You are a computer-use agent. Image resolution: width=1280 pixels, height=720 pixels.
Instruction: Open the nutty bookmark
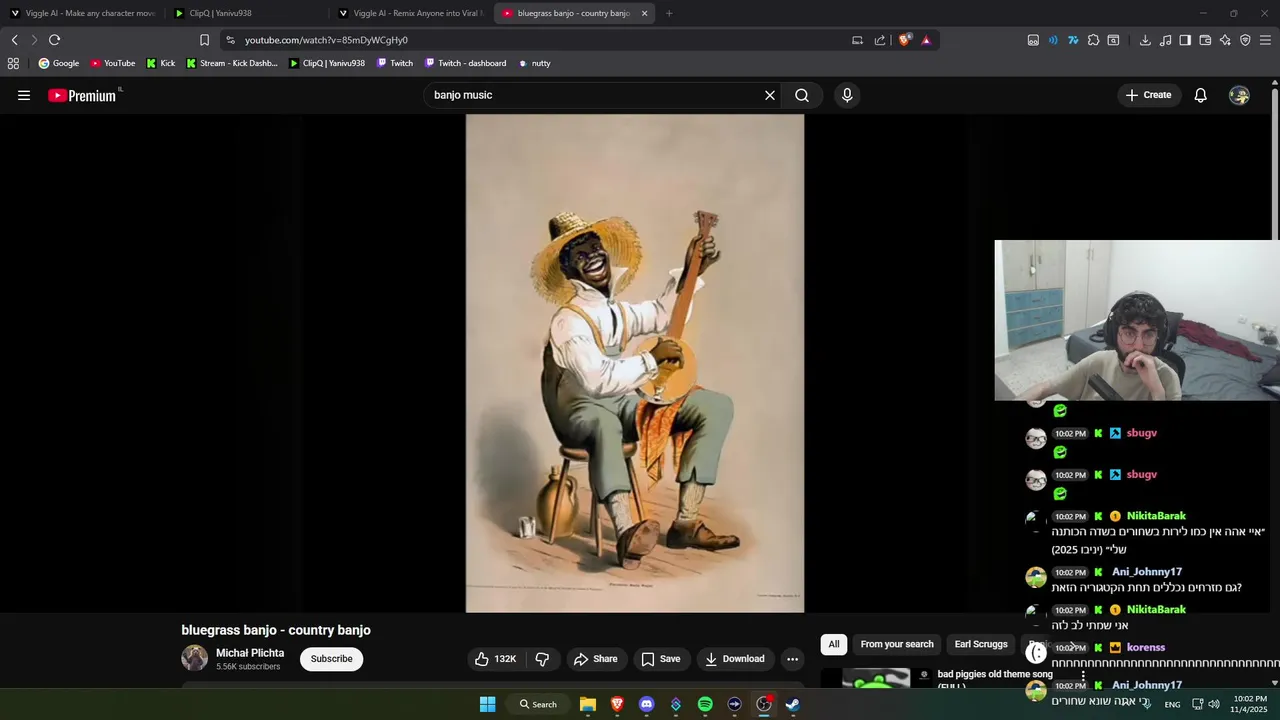(x=534, y=63)
